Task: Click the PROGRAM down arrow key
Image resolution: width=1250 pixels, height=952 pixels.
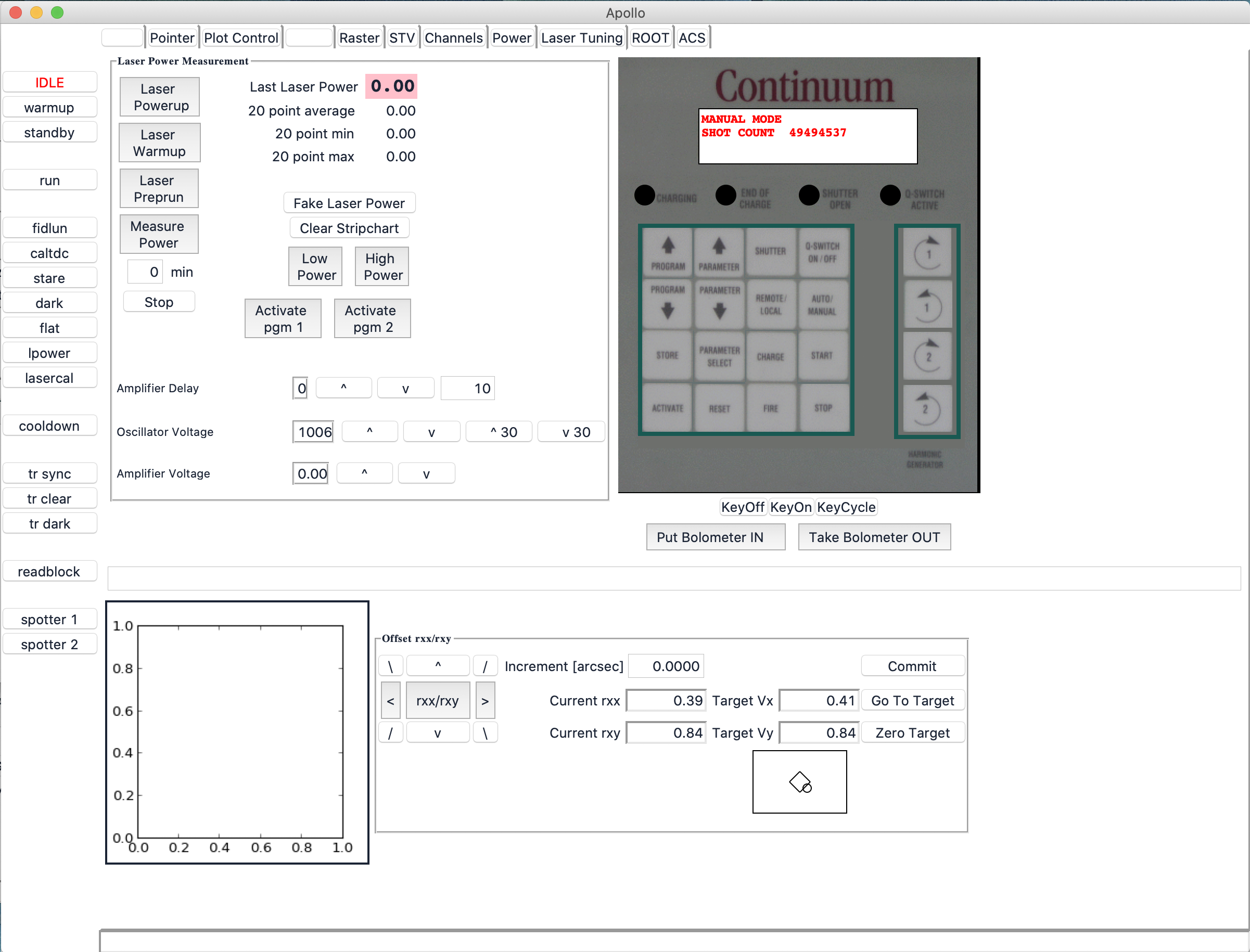Action: click(668, 304)
